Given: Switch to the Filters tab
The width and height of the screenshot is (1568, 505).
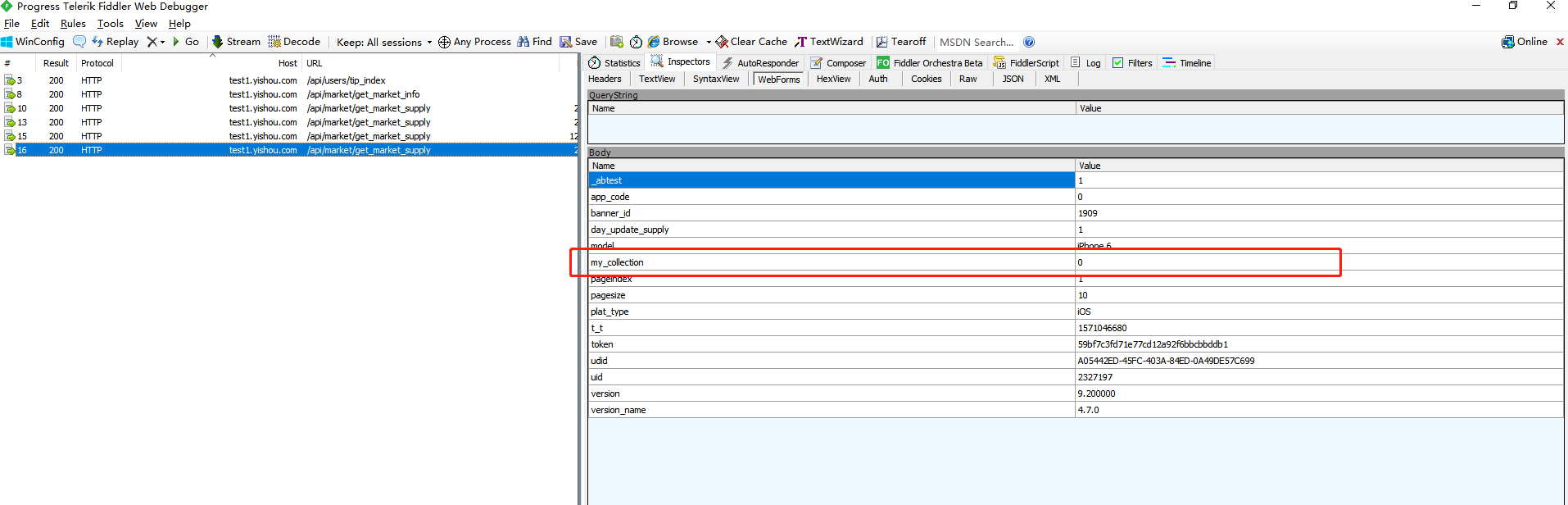Looking at the screenshot, I should tap(1132, 63).
